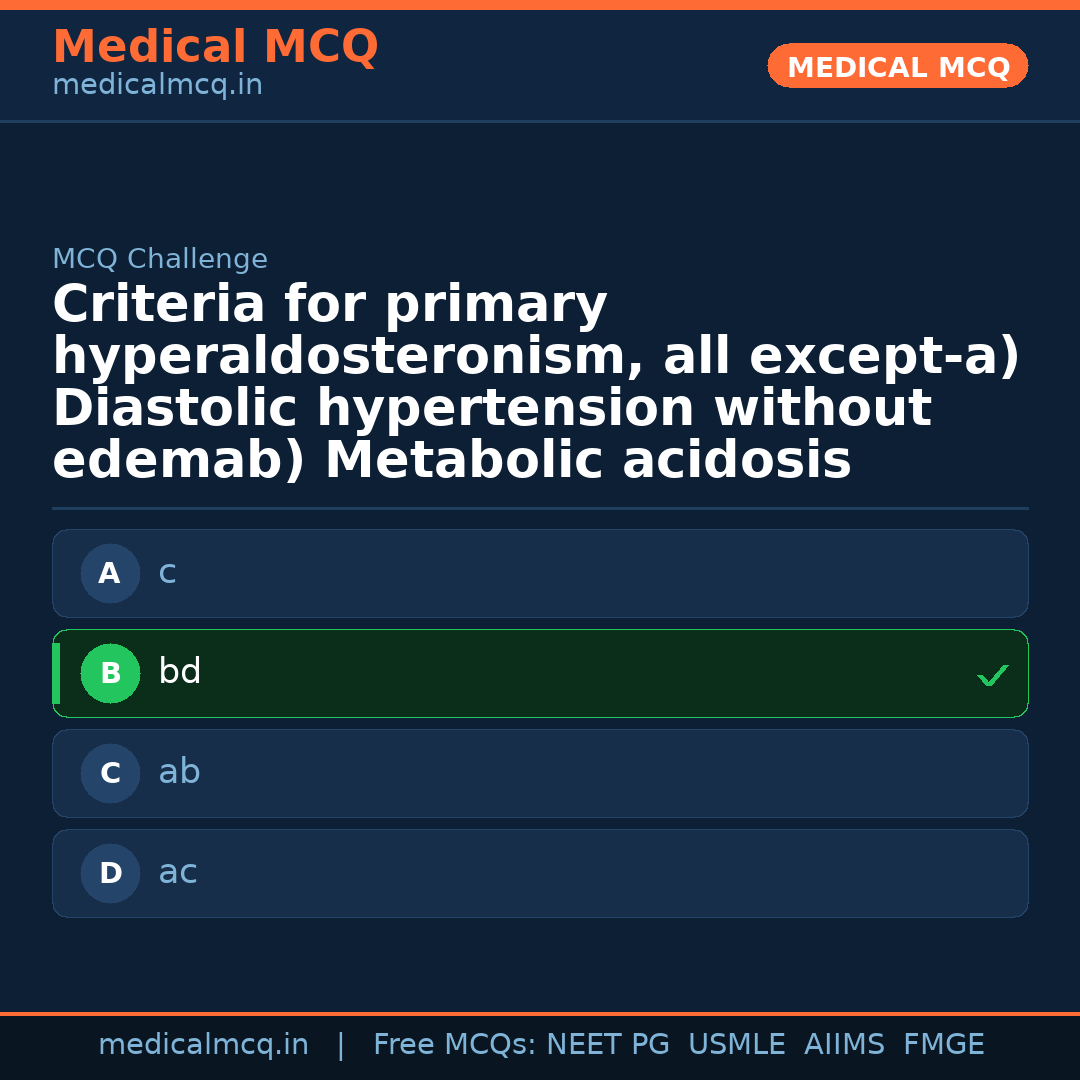Click the circular D option badge
This screenshot has width=1080, height=1080.
110,873
